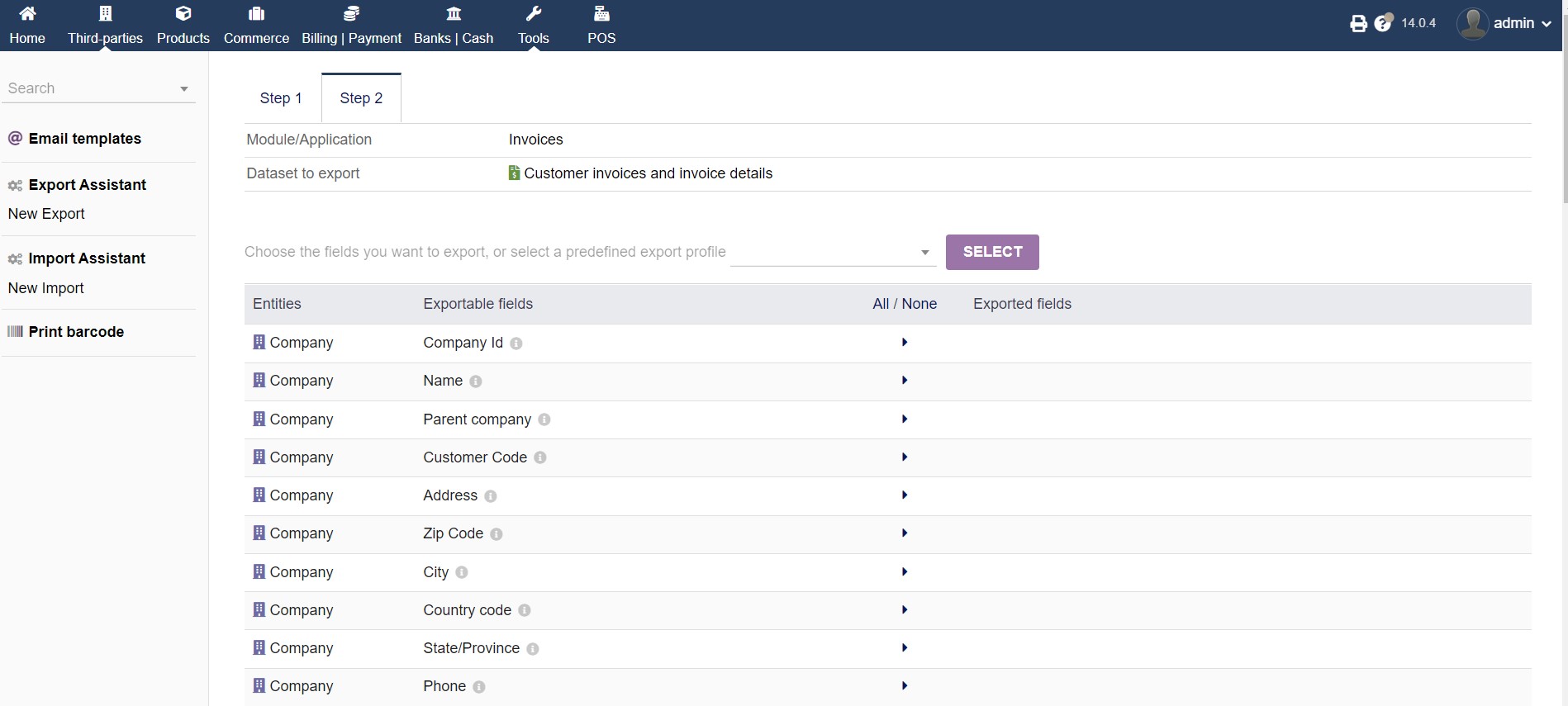Click the print page icon
The height and width of the screenshot is (706, 1568).
point(1358,24)
